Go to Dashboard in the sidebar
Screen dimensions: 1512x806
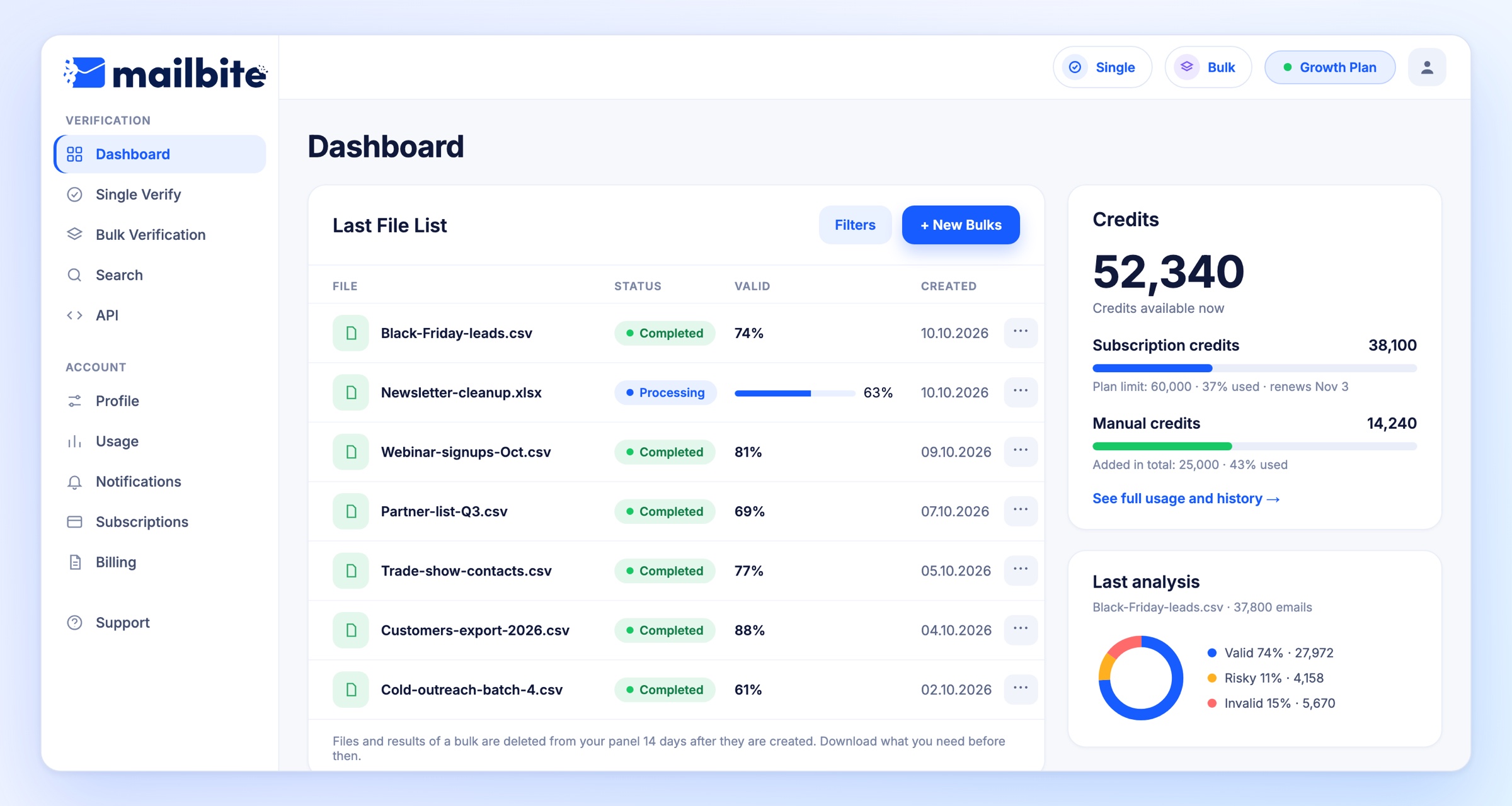click(160, 154)
